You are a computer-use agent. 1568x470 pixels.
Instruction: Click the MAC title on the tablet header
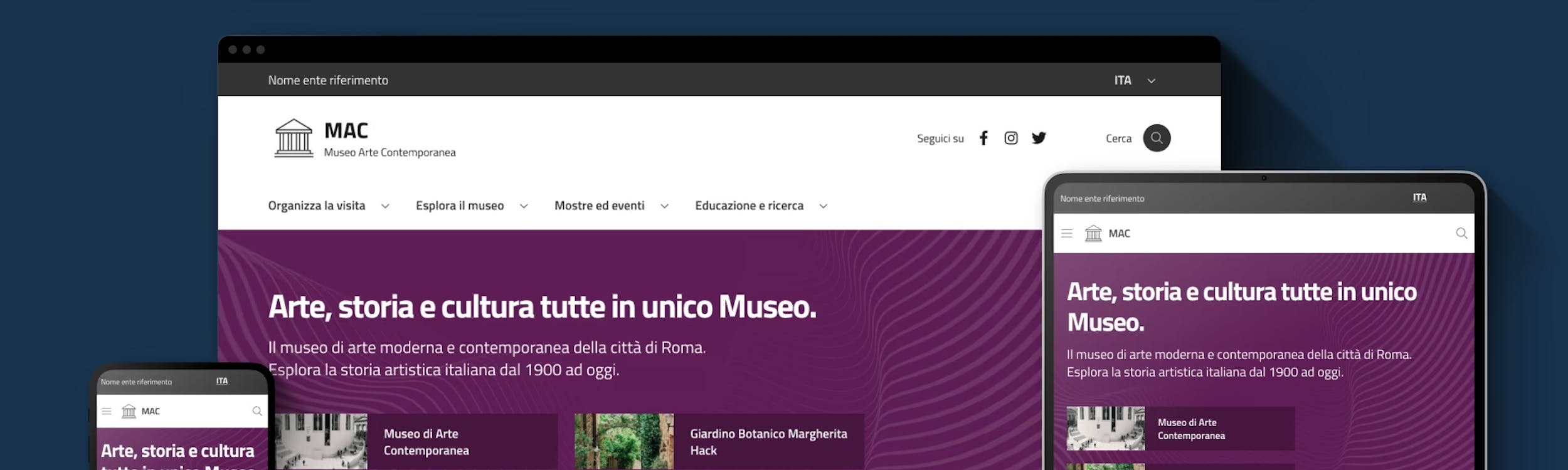tap(1119, 234)
